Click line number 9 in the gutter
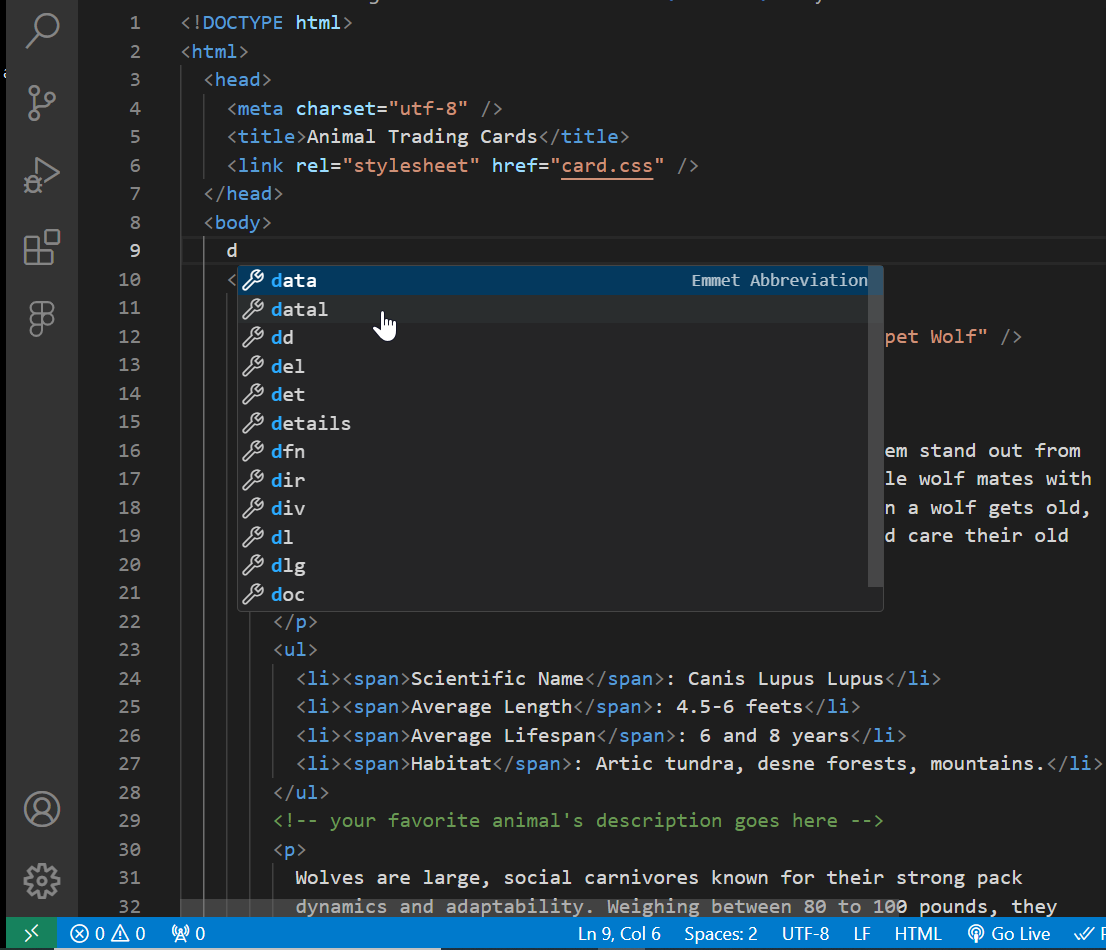The height and width of the screenshot is (950, 1106). click(x=135, y=251)
